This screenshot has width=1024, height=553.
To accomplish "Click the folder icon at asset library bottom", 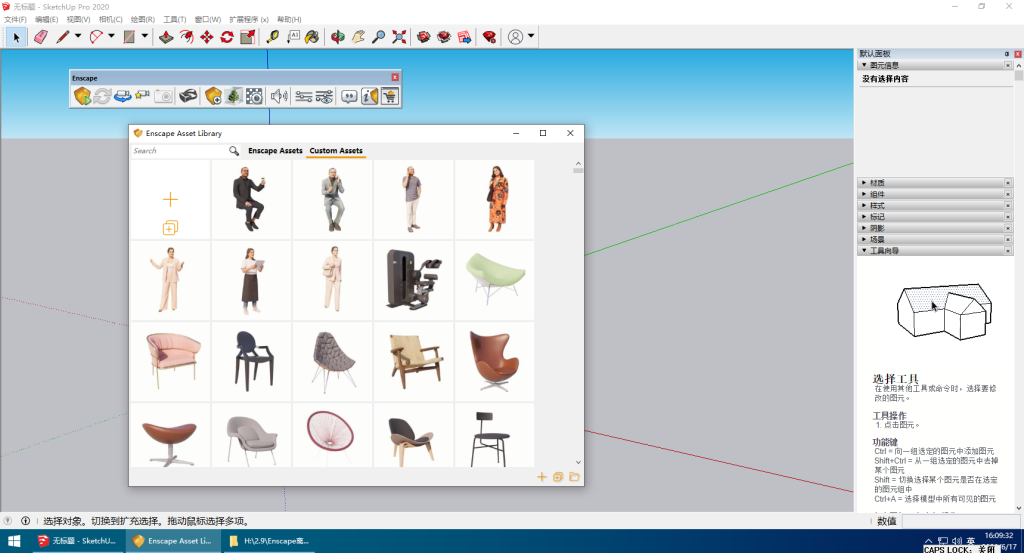I will coord(574,477).
